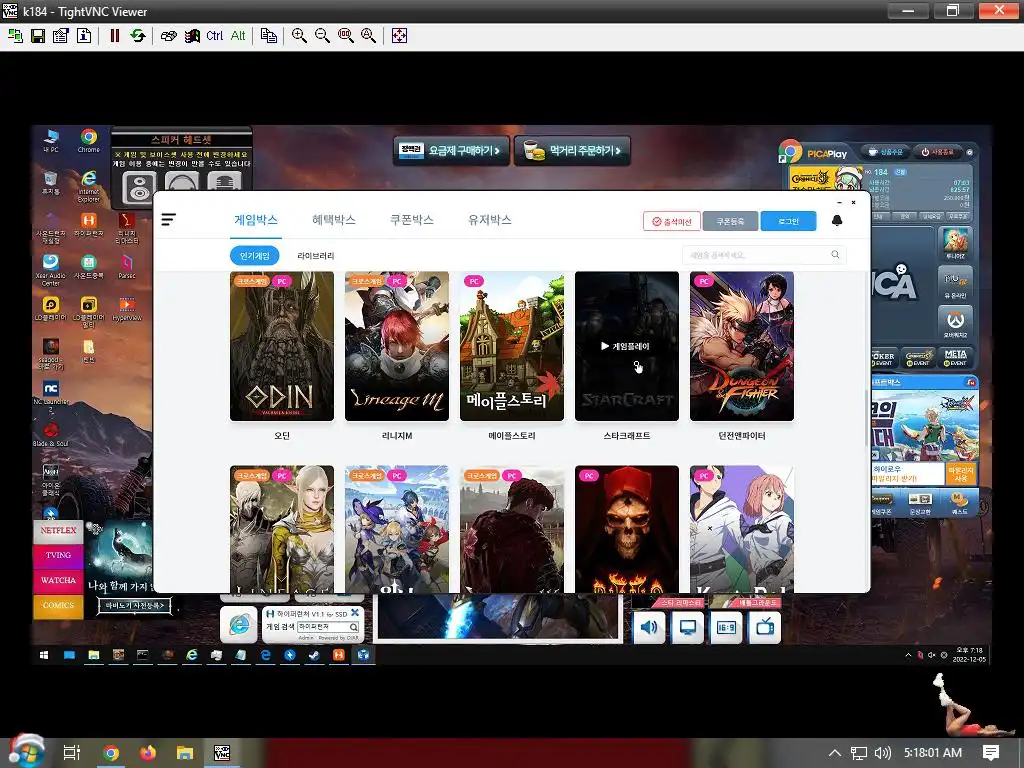1024x768 pixels.
Task: Open the remote Windows Start button
Action: (44, 655)
